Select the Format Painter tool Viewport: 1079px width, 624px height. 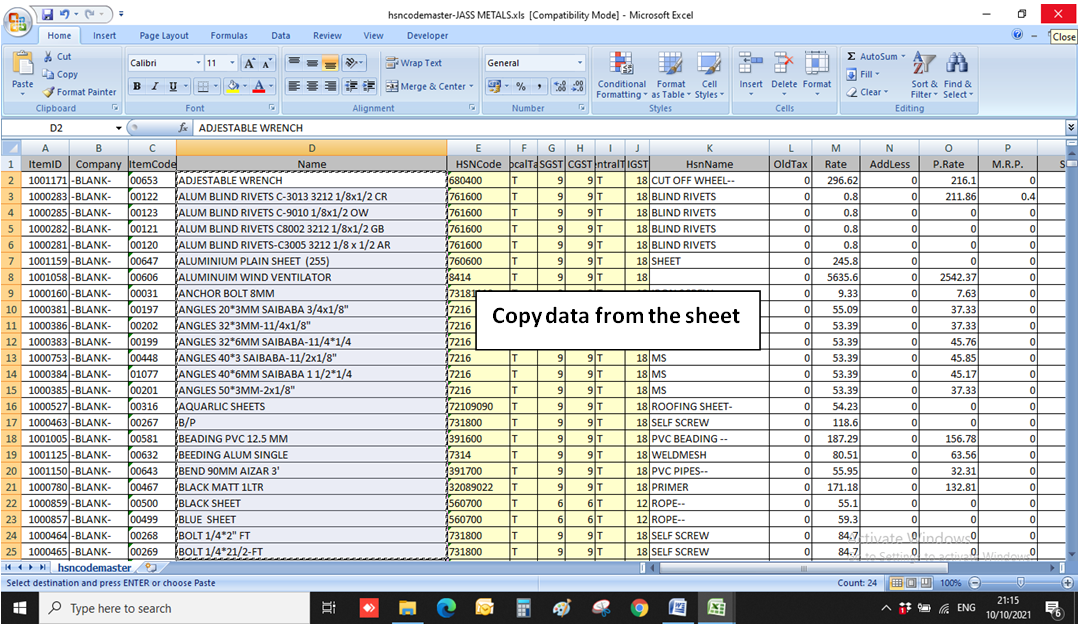tap(79, 92)
